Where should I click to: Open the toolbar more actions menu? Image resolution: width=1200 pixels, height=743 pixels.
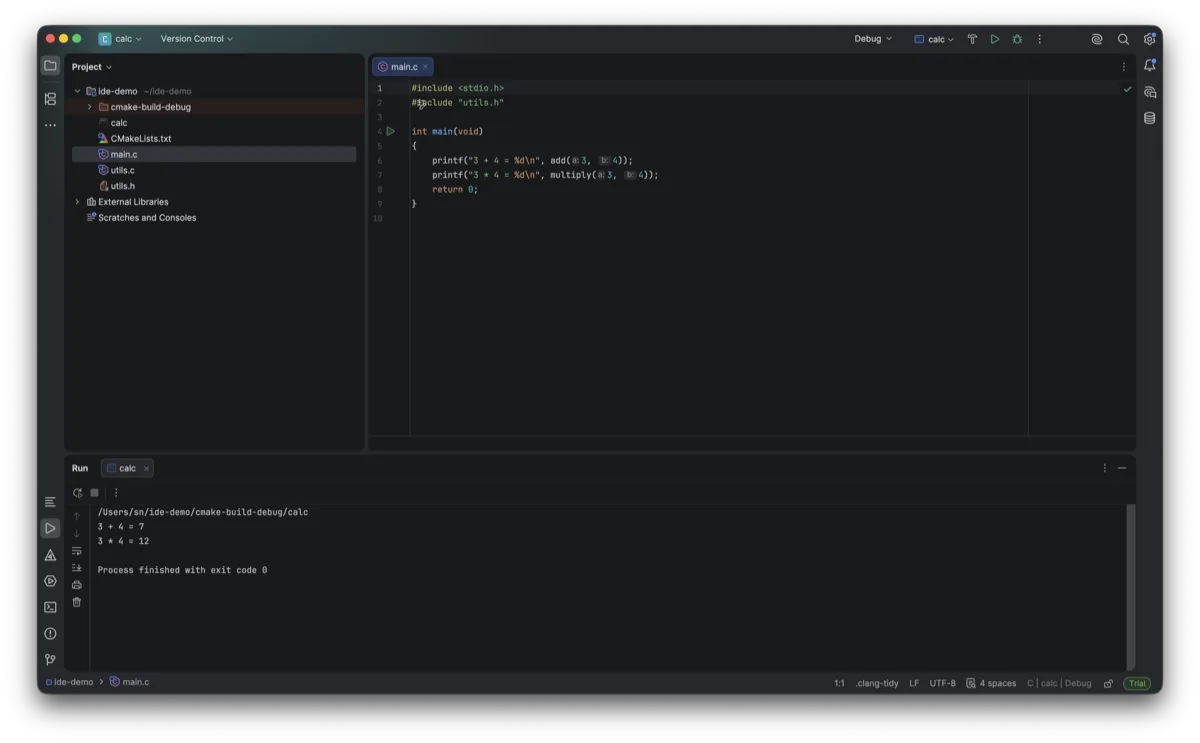pyautogui.click(x=1040, y=39)
